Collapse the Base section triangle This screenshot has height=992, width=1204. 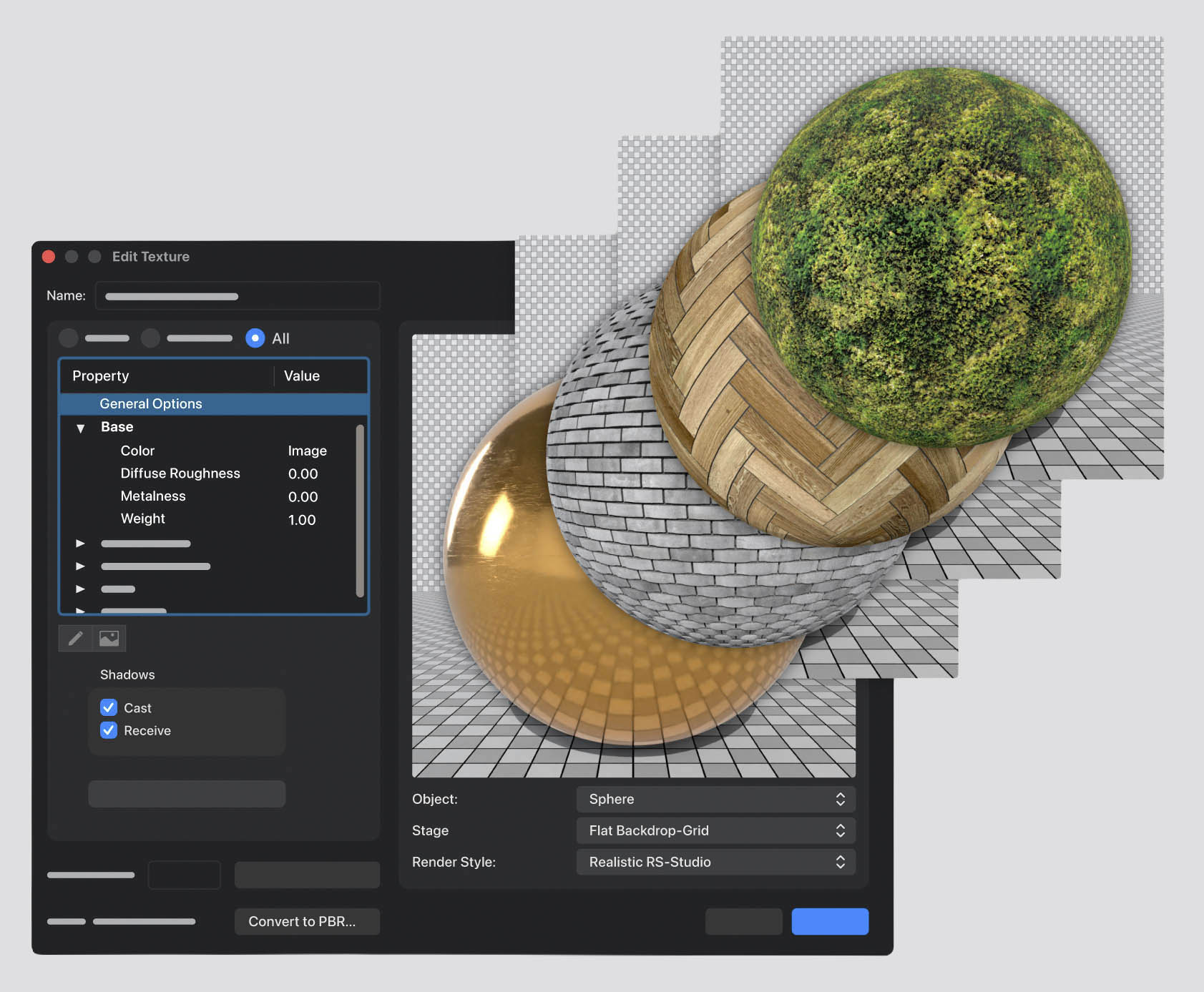pos(81,428)
